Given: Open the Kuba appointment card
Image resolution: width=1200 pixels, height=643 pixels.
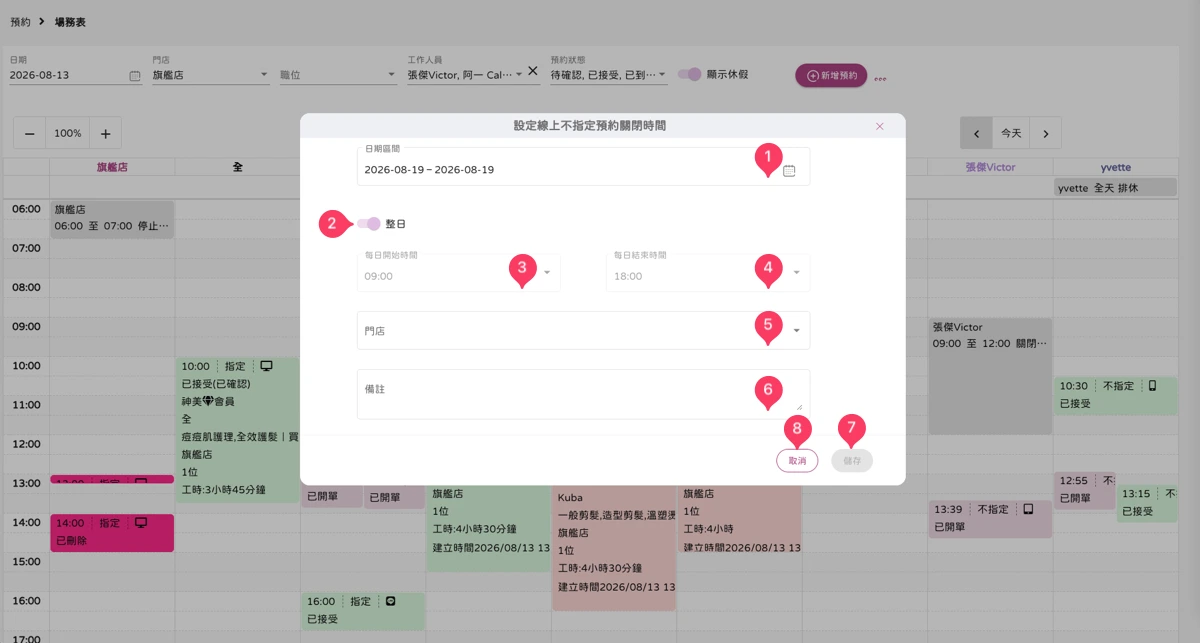Looking at the screenshot, I should (x=614, y=548).
